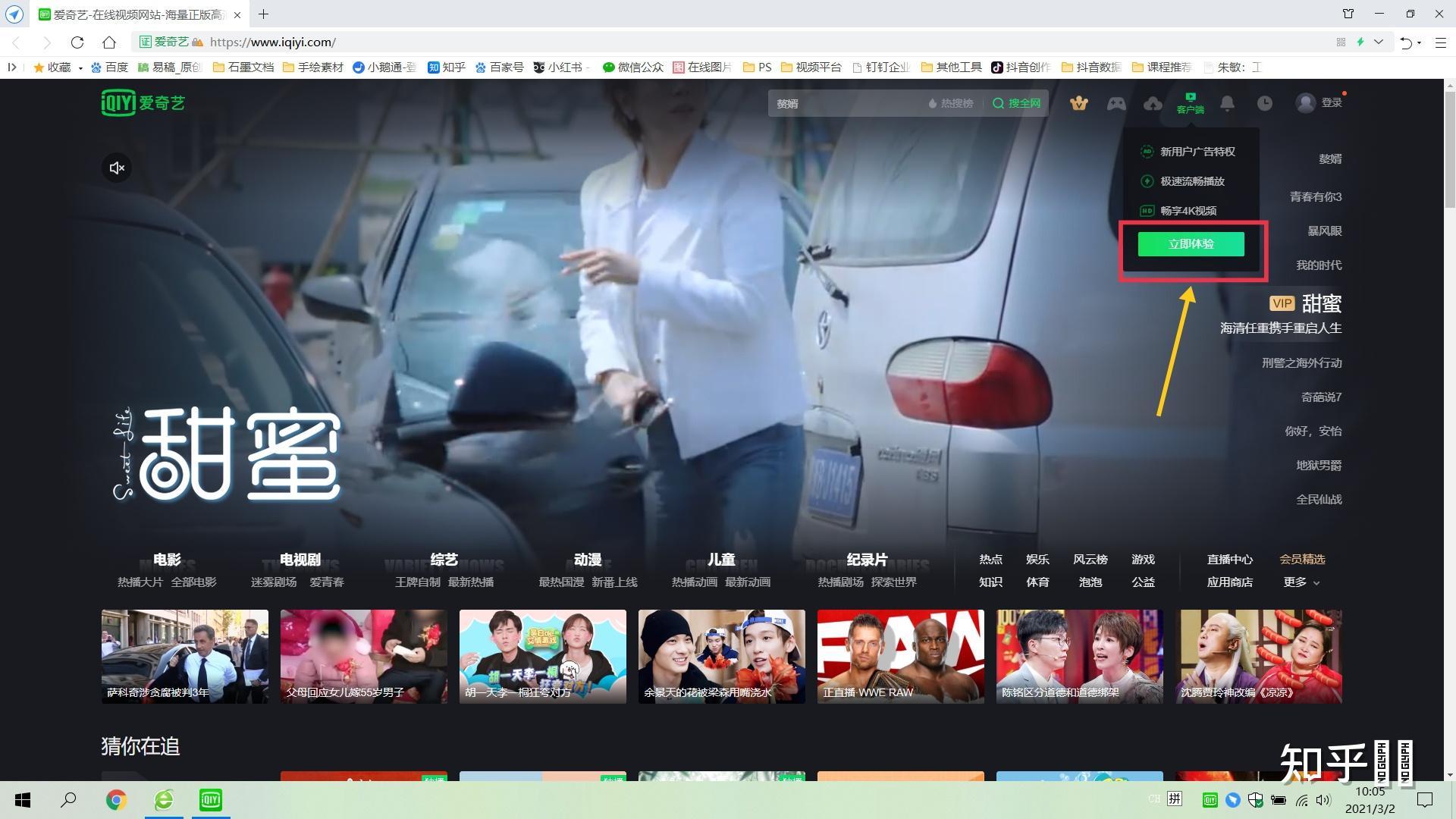
Task: Toggle the browser speed-mode lightning icon
Action: tap(1360, 42)
